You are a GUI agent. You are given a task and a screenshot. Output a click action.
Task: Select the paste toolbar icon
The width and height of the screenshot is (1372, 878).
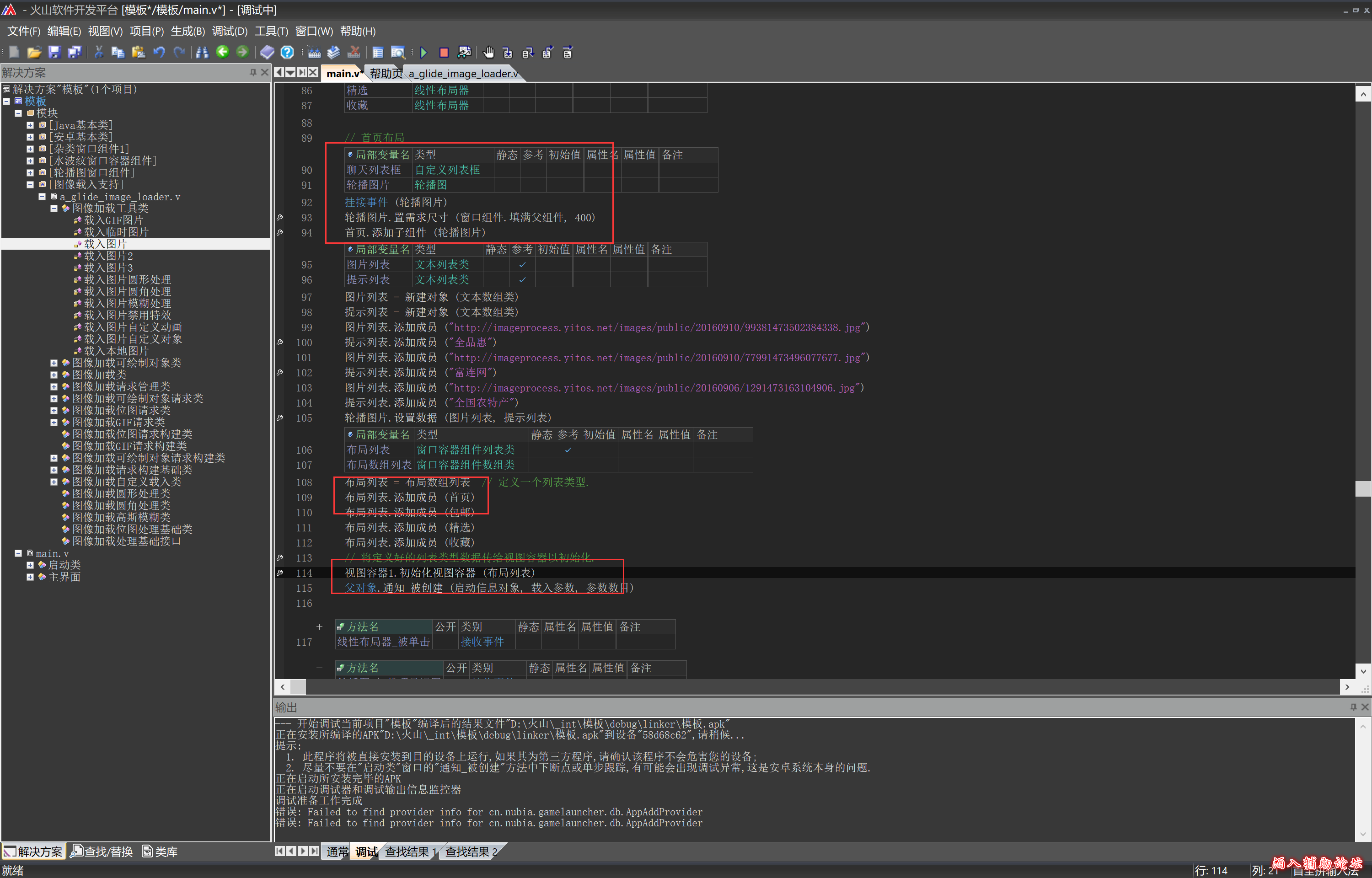pyautogui.click(x=138, y=53)
